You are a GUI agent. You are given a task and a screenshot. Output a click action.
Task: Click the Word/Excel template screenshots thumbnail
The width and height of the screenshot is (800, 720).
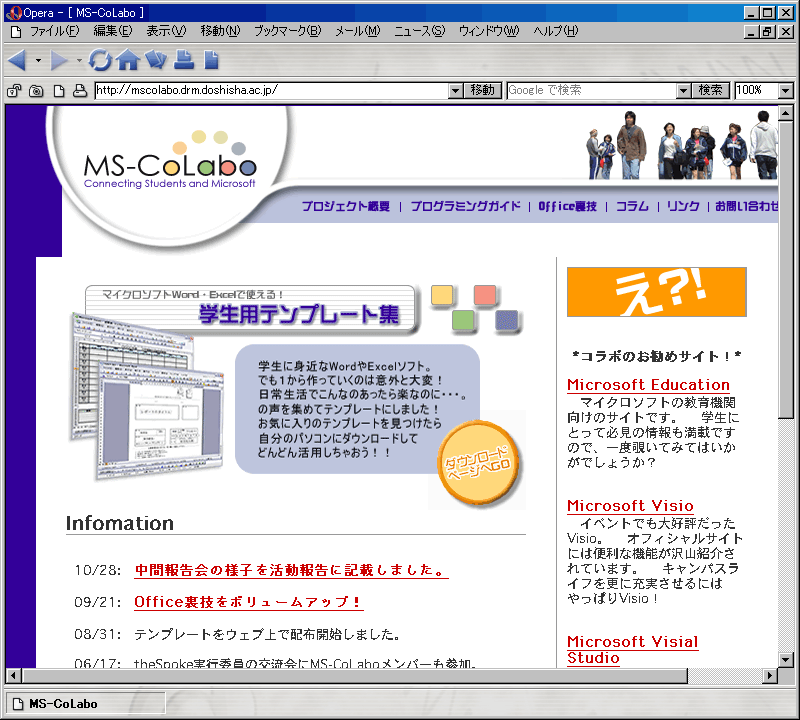tap(146, 395)
